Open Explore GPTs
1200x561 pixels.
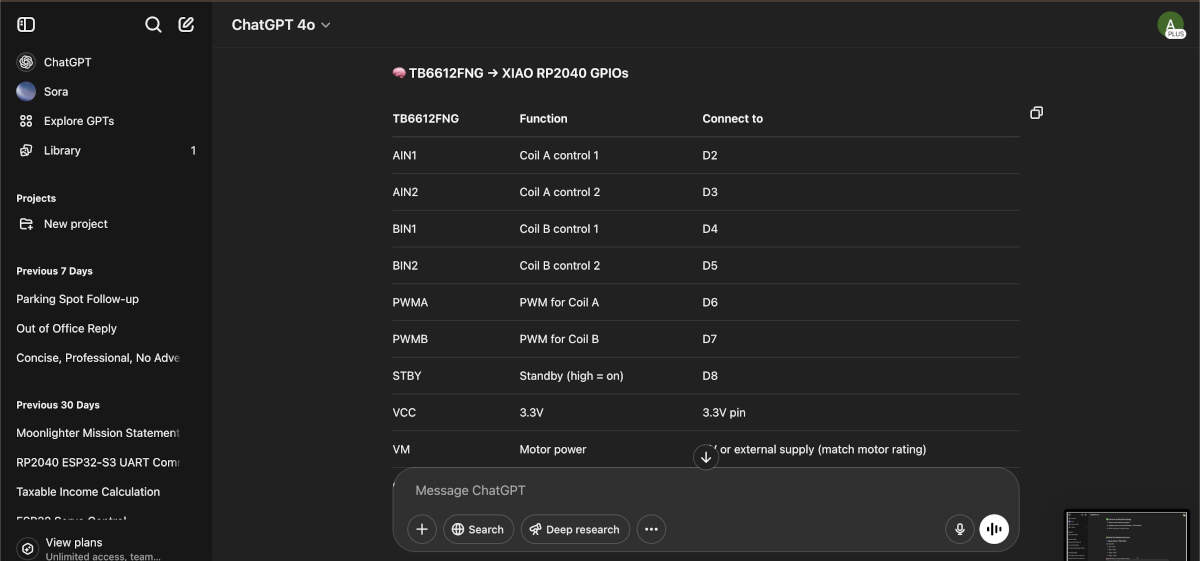[x=106, y=121]
